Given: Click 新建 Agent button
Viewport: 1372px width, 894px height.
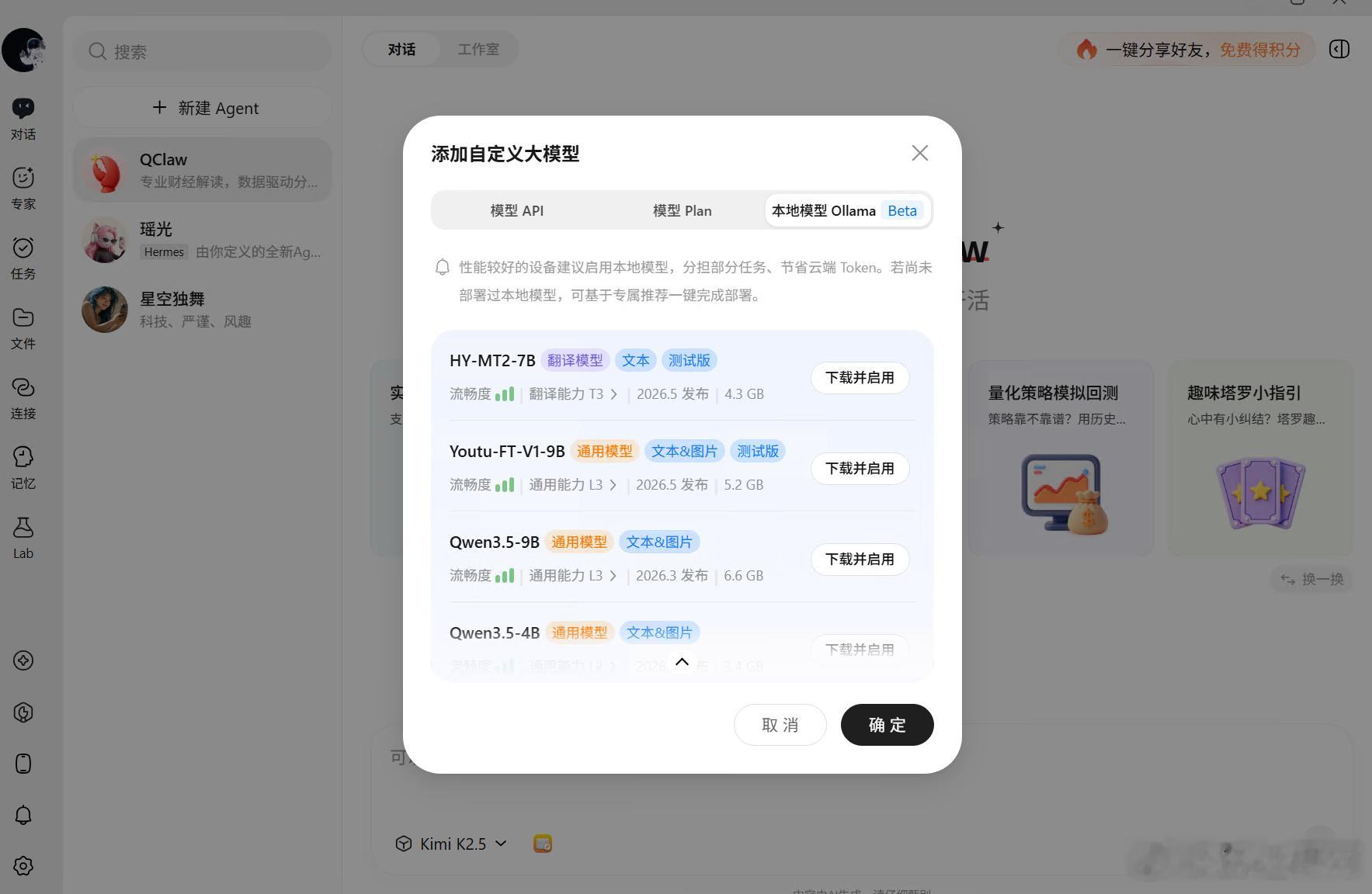Looking at the screenshot, I should point(203,108).
